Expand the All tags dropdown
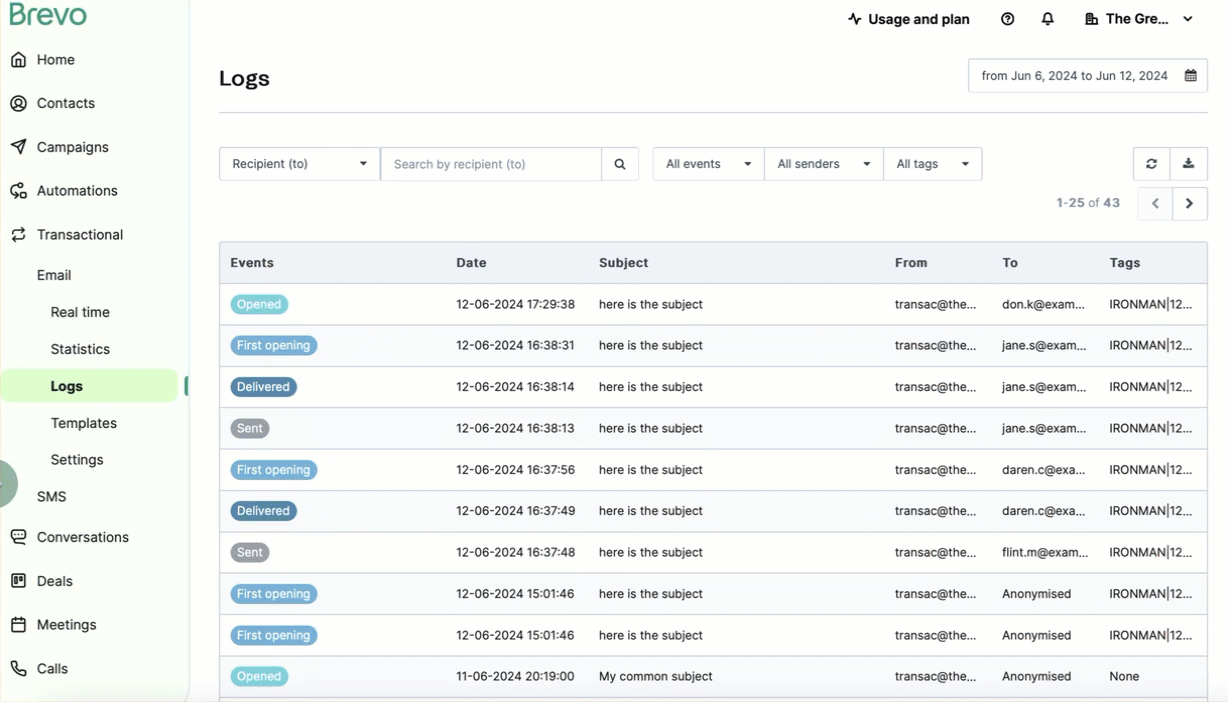 point(932,164)
